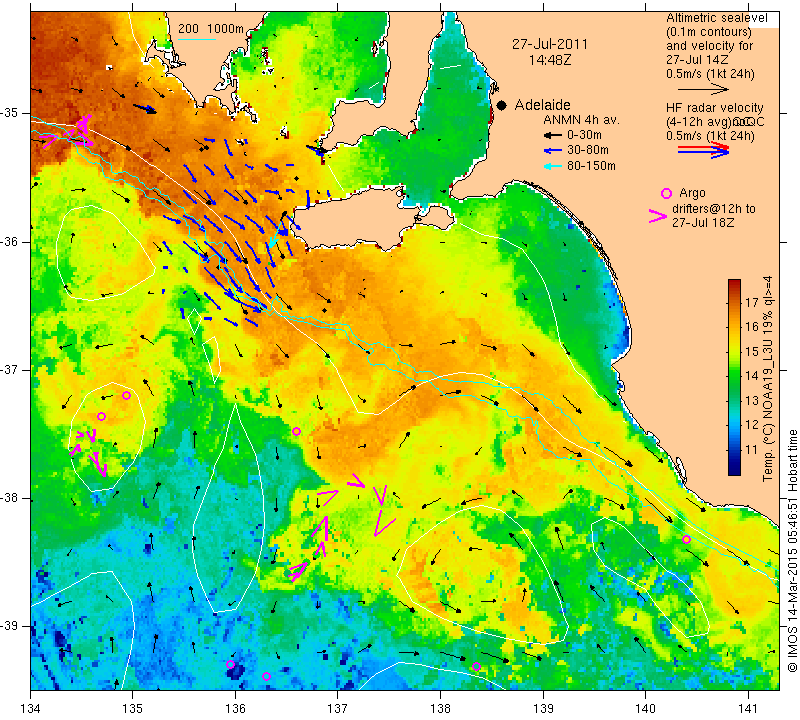Click the latitude axis label '-37'
The height and width of the screenshot is (720, 800).
[10, 369]
